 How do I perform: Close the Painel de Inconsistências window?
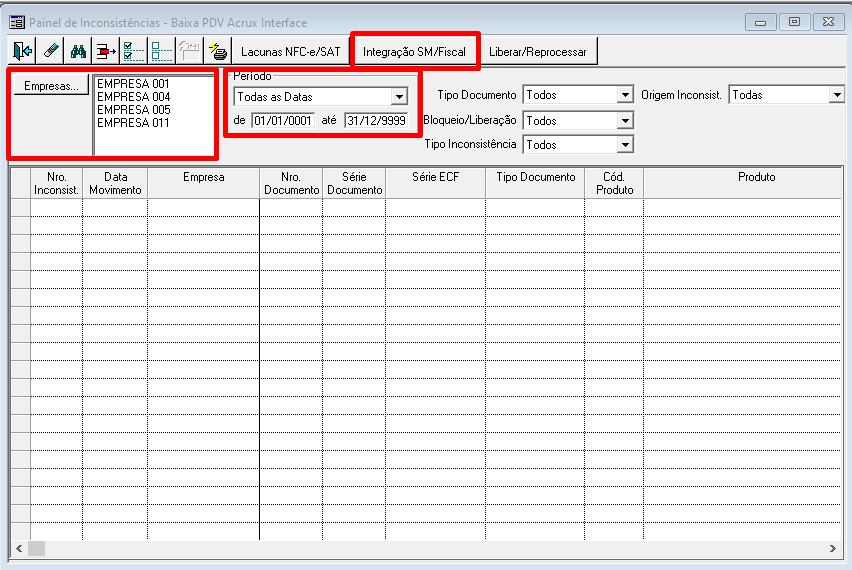[x=828, y=22]
